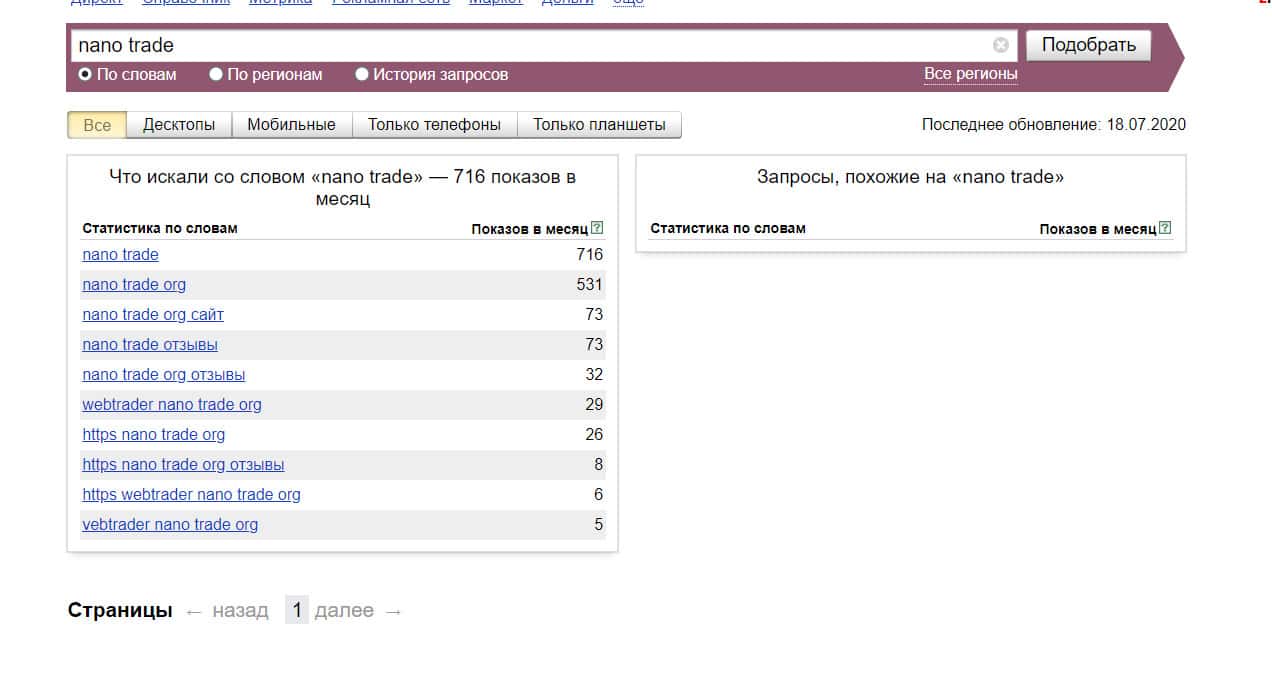1272x676 pixels.
Task: Click the 8 impressions value
Action: click(x=599, y=465)
